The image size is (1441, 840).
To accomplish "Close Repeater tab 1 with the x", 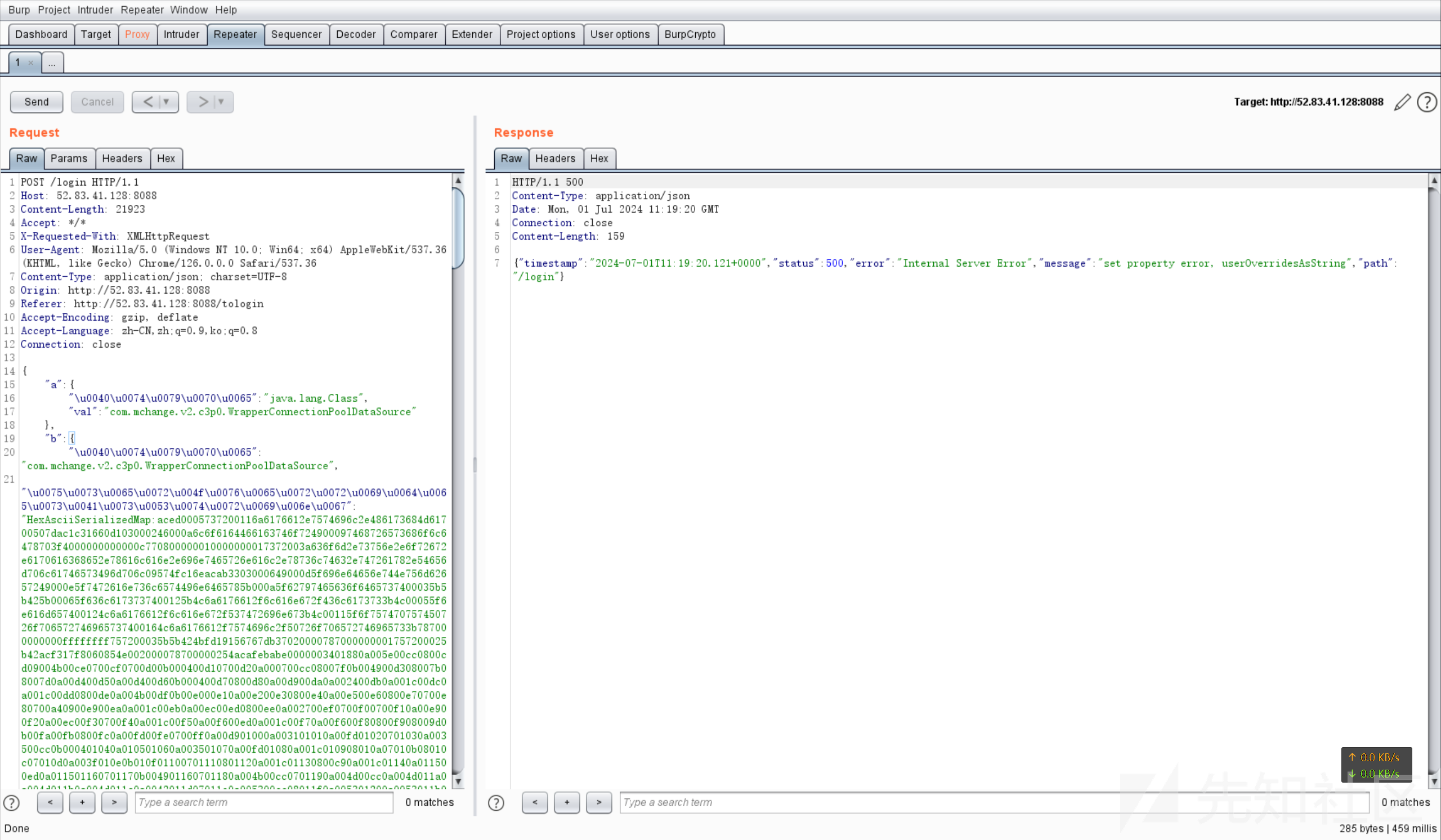I will 31,63.
